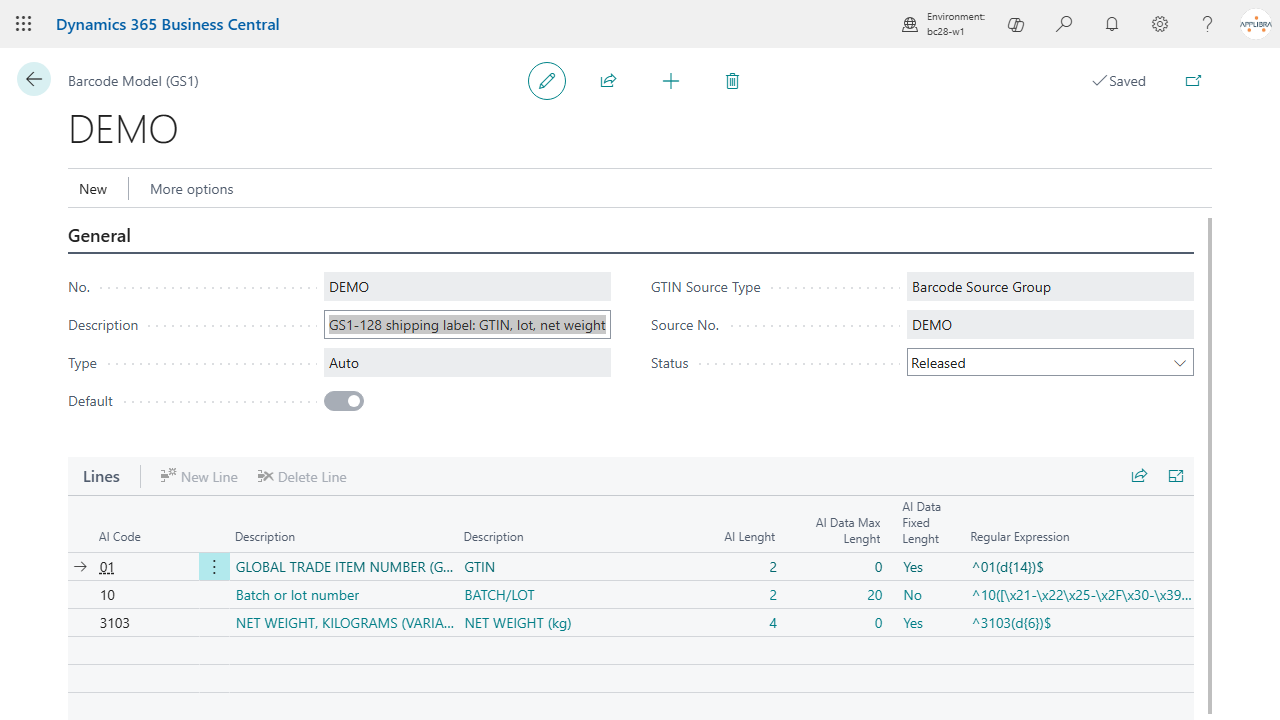This screenshot has width=1280, height=720.
Task: Click the pencil edit mode icon
Action: click(x=547, y=81)
